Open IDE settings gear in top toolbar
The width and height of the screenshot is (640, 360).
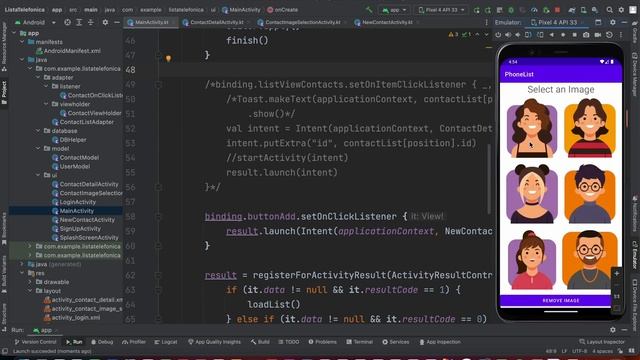pyautogui.click(x=621, y=10)
